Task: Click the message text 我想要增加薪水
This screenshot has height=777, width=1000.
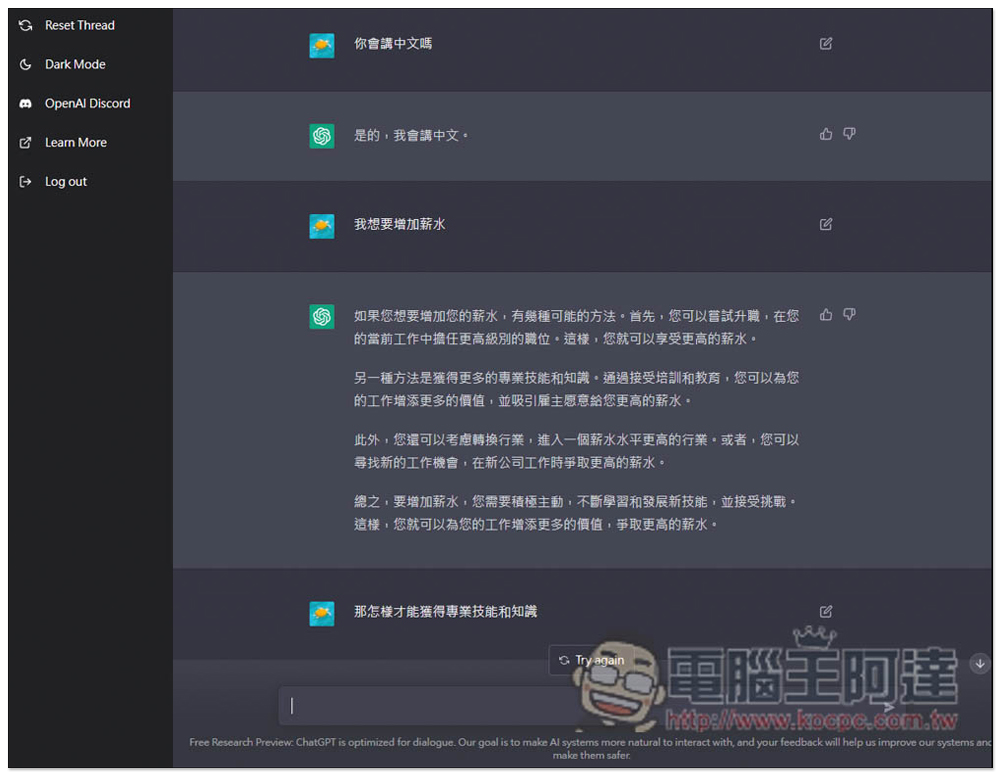Action: 399,224
